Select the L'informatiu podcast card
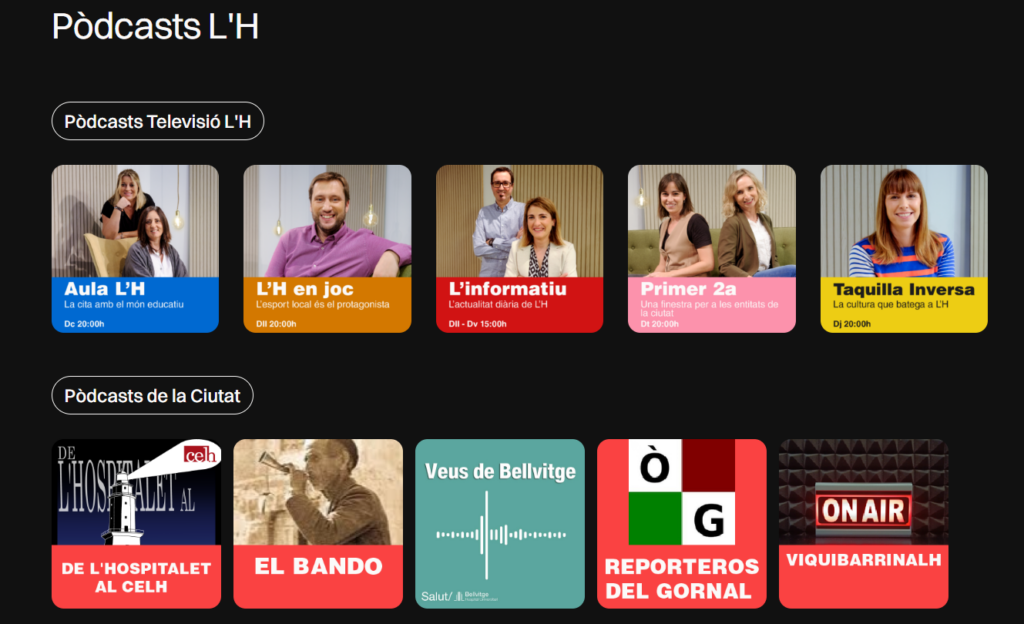Image resolution: width=1024 pixels, height=624 pixels. [520, 249]
